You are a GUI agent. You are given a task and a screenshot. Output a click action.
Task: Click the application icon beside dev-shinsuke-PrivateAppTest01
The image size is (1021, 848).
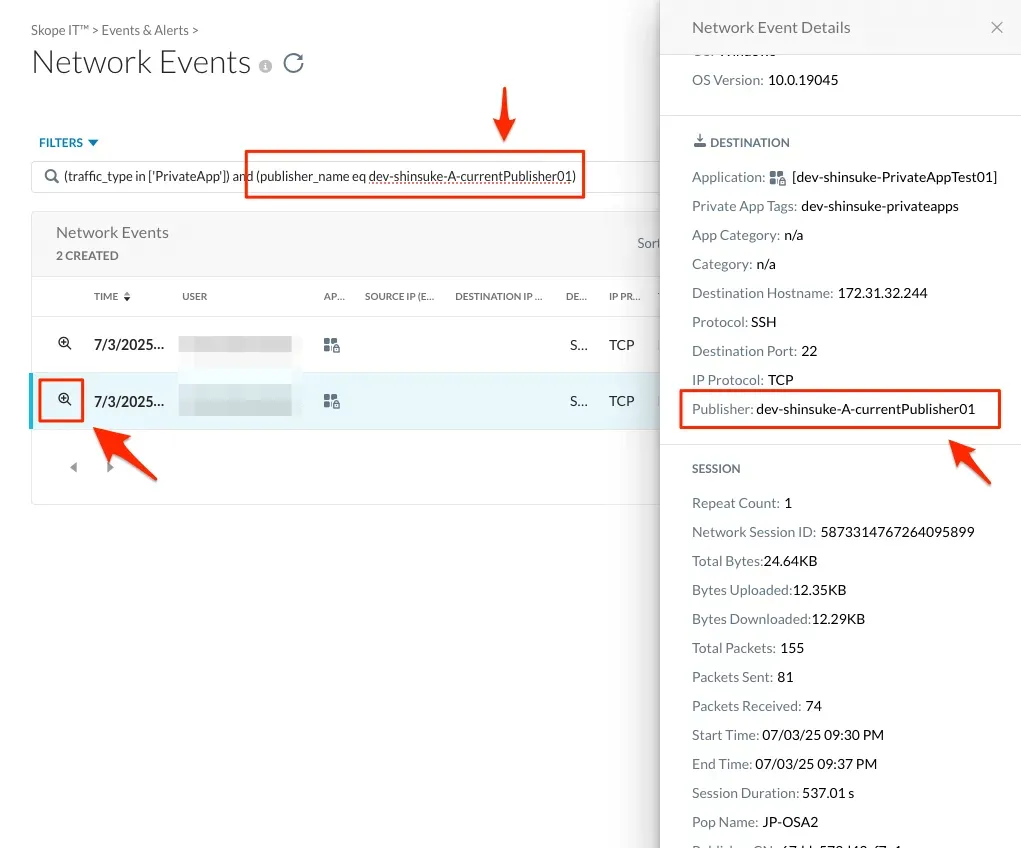[777, 178]
